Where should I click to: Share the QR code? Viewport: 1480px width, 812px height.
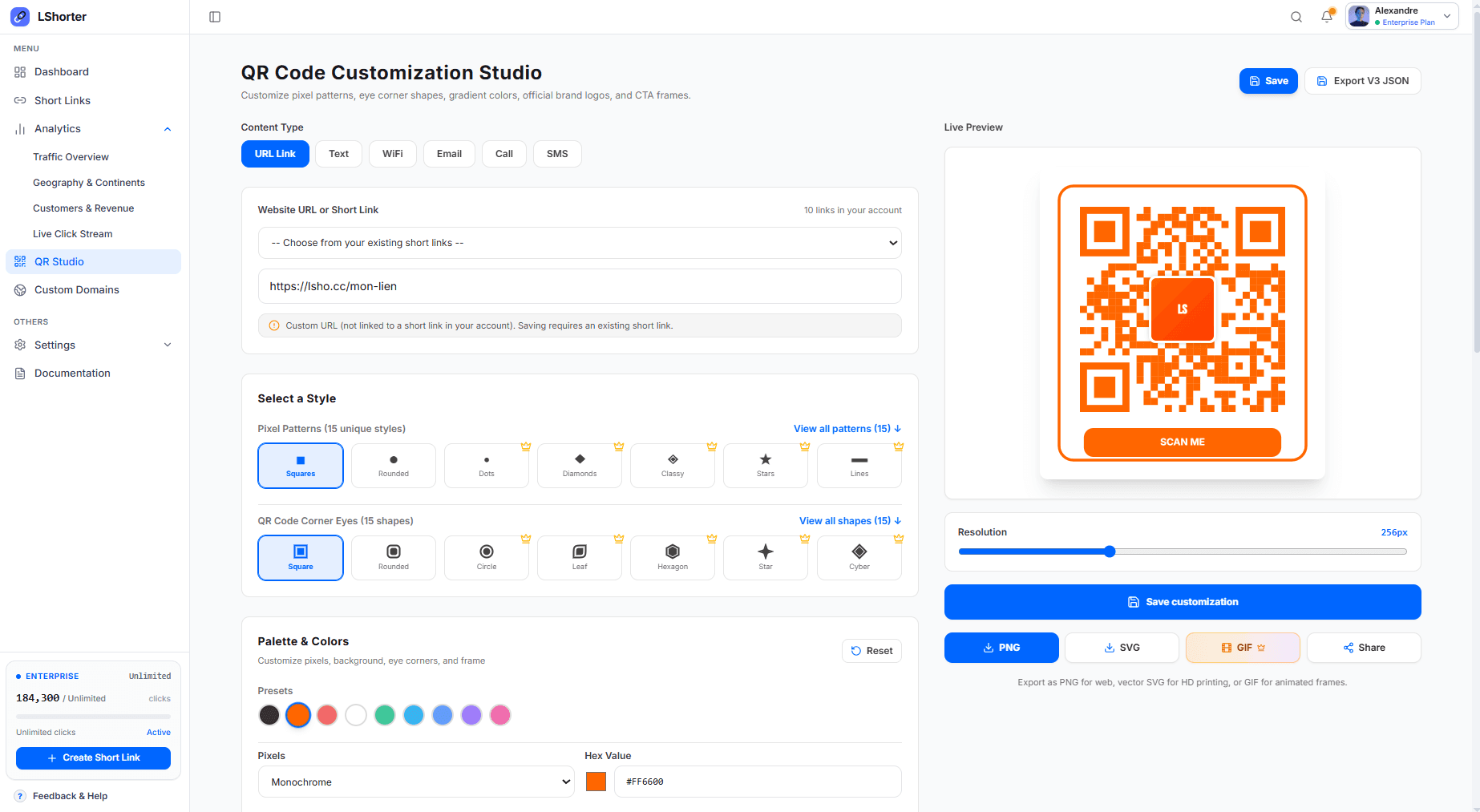(1364, 648)
